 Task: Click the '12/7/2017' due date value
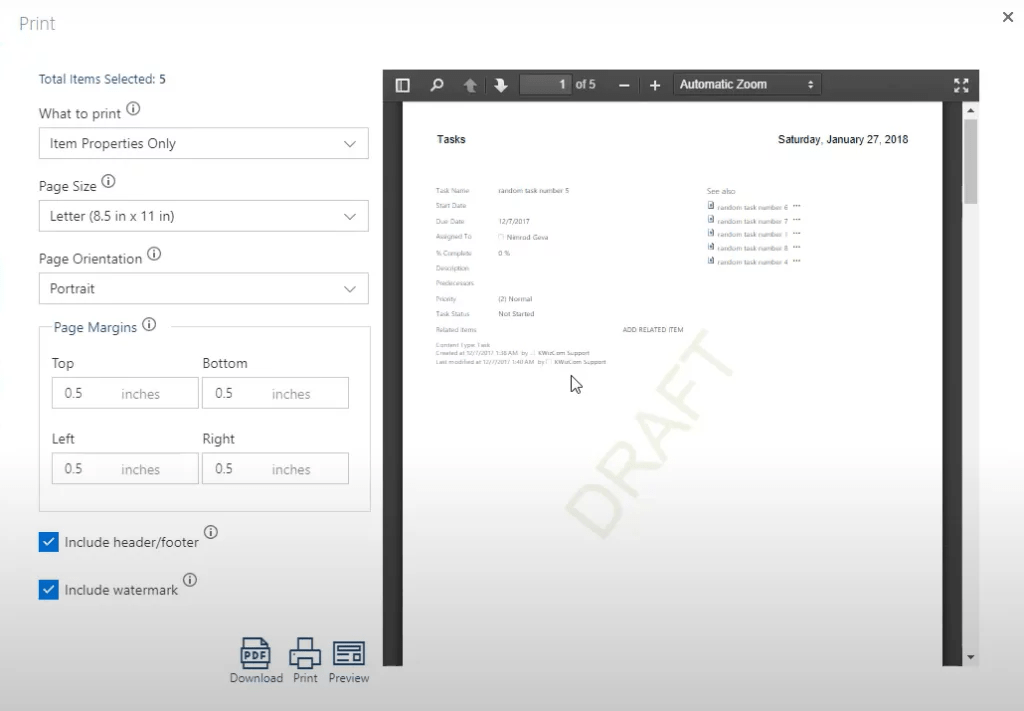[x=514, y=221]
